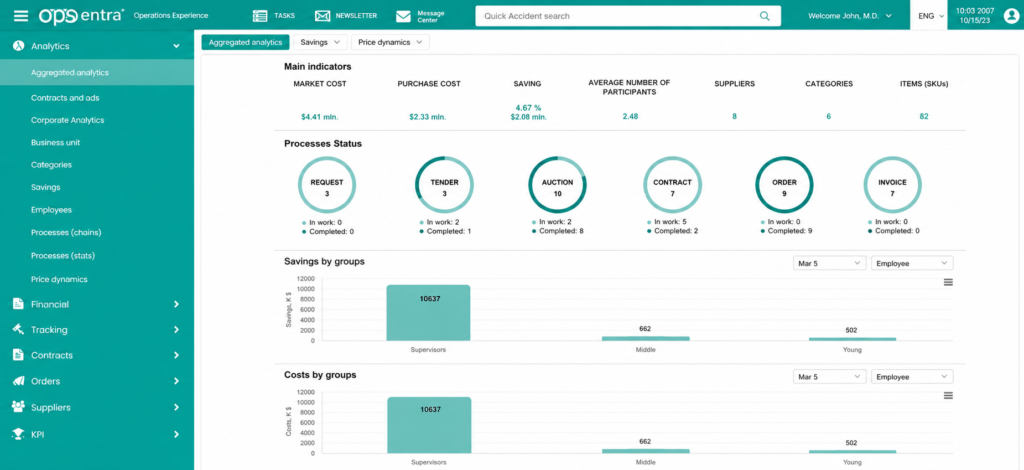The height and width of the screenshot is (470, 1024).
Task: Open Employee dropdown in Costs by groups
Action: pos(912,377)
